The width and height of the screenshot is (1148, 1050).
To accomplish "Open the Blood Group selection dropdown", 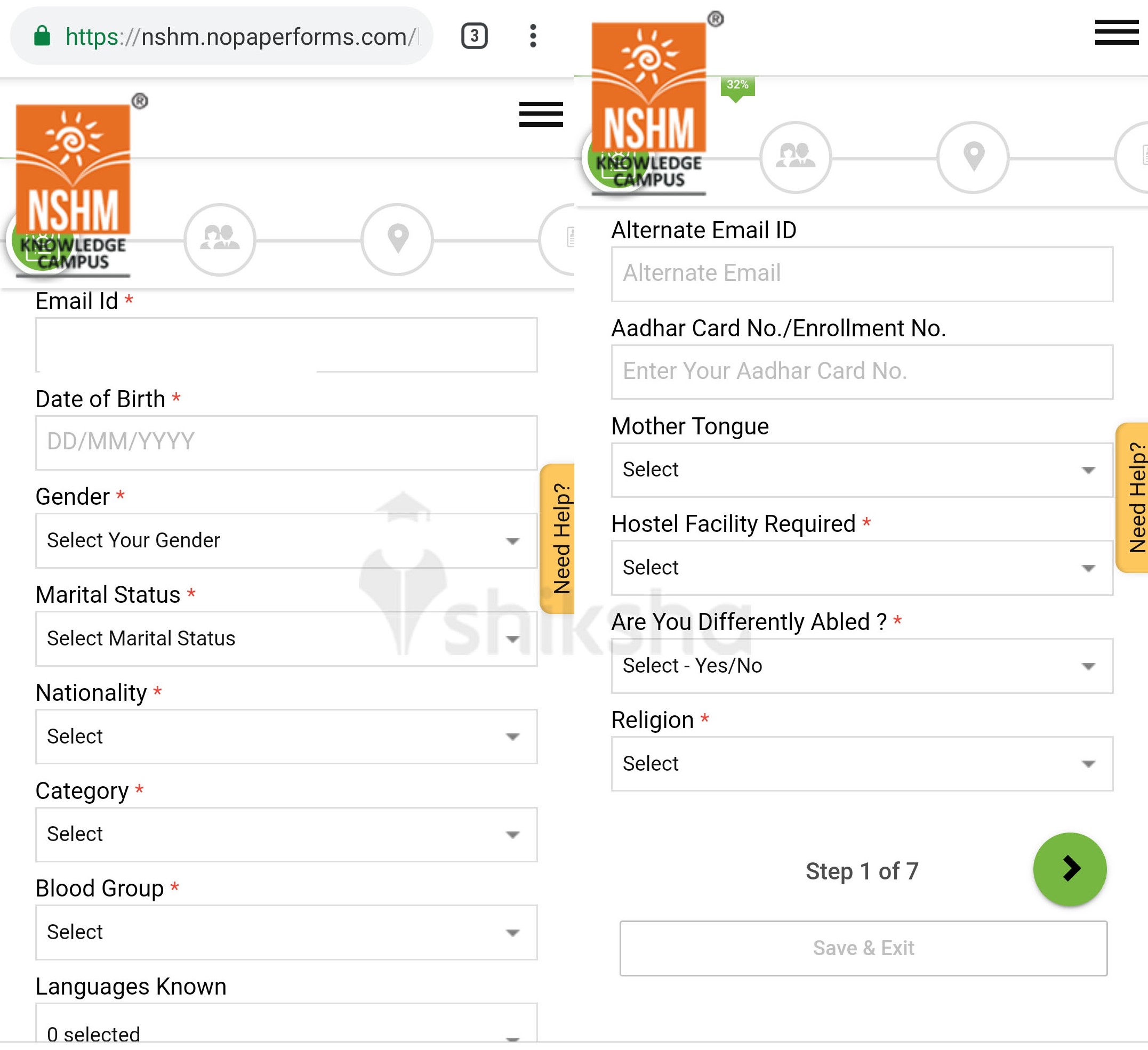I will tap(285, 932).
